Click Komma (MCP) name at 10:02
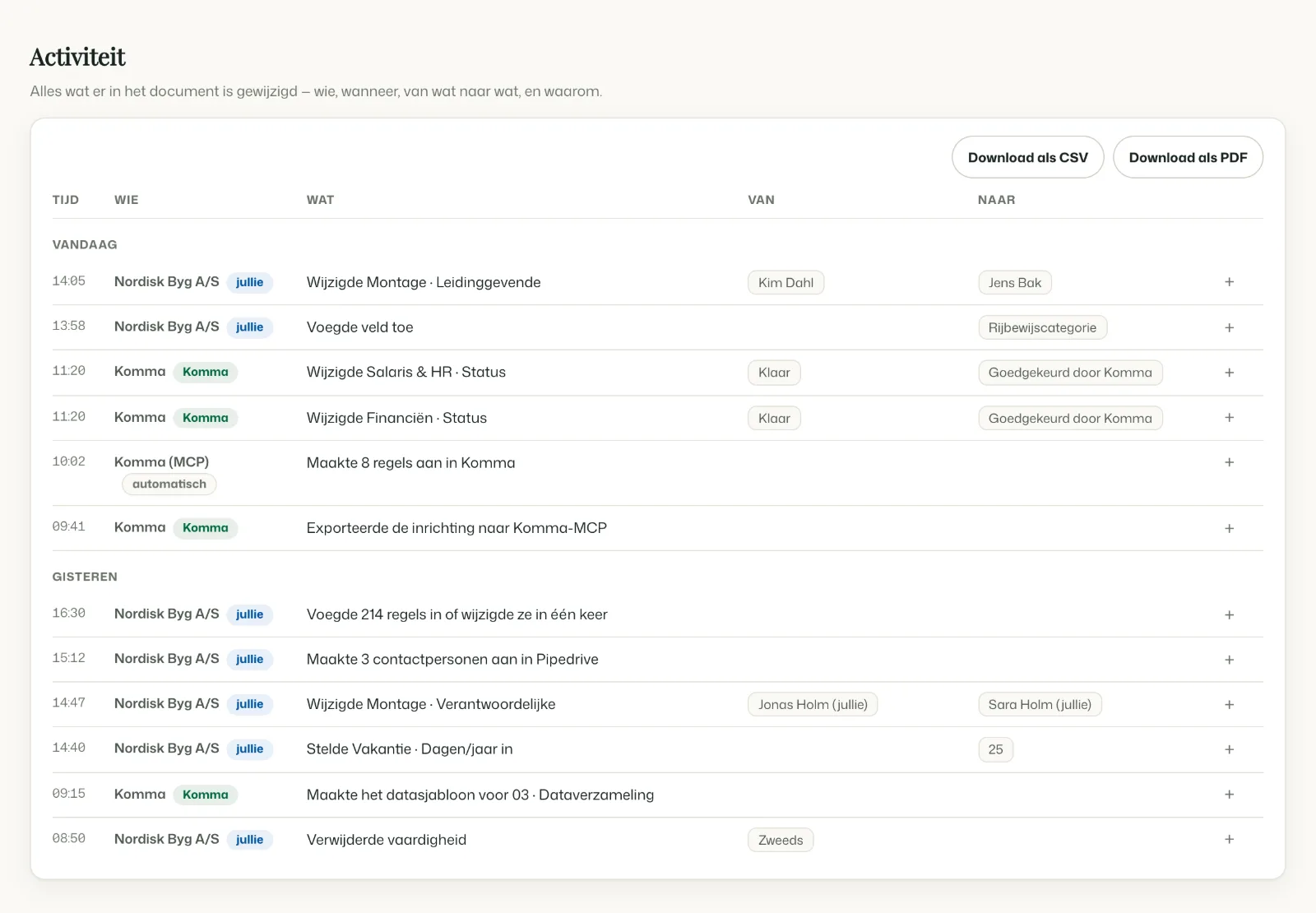This screenshot has width=1316, height=913. click(x=161, y=462)
